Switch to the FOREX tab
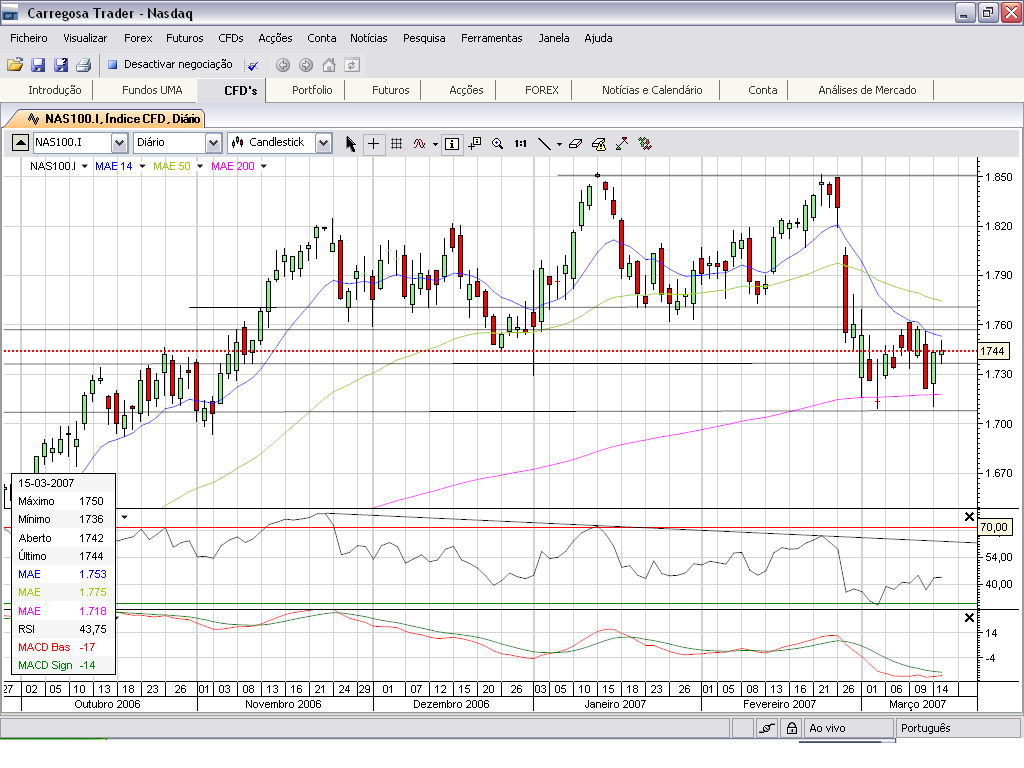Screen dimensions: 1024x768 (x=541, y=90)
